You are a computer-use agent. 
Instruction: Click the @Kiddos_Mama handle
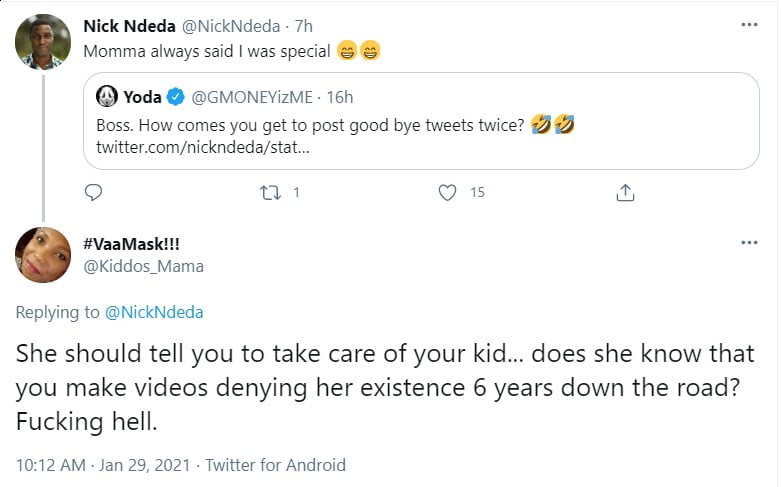143,266
